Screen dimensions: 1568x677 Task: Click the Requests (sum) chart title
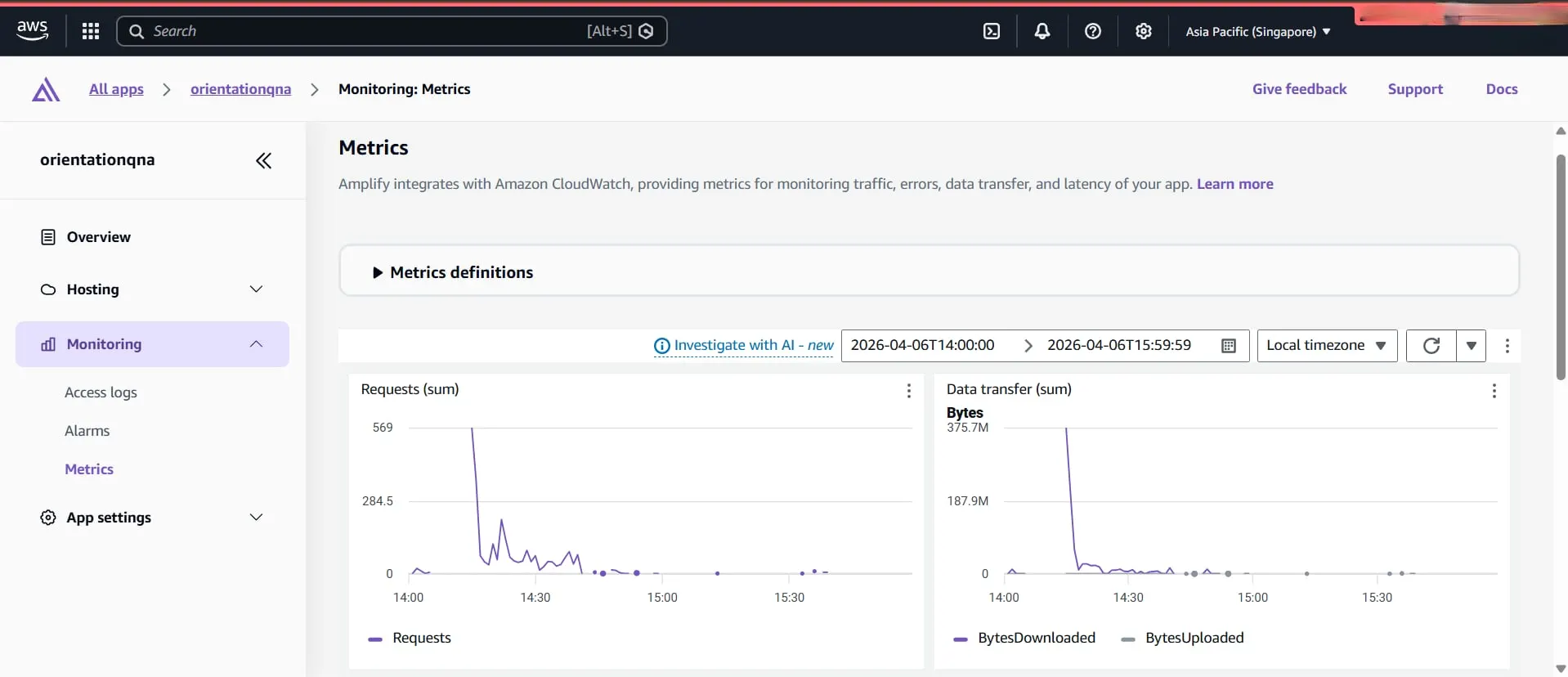410,390
